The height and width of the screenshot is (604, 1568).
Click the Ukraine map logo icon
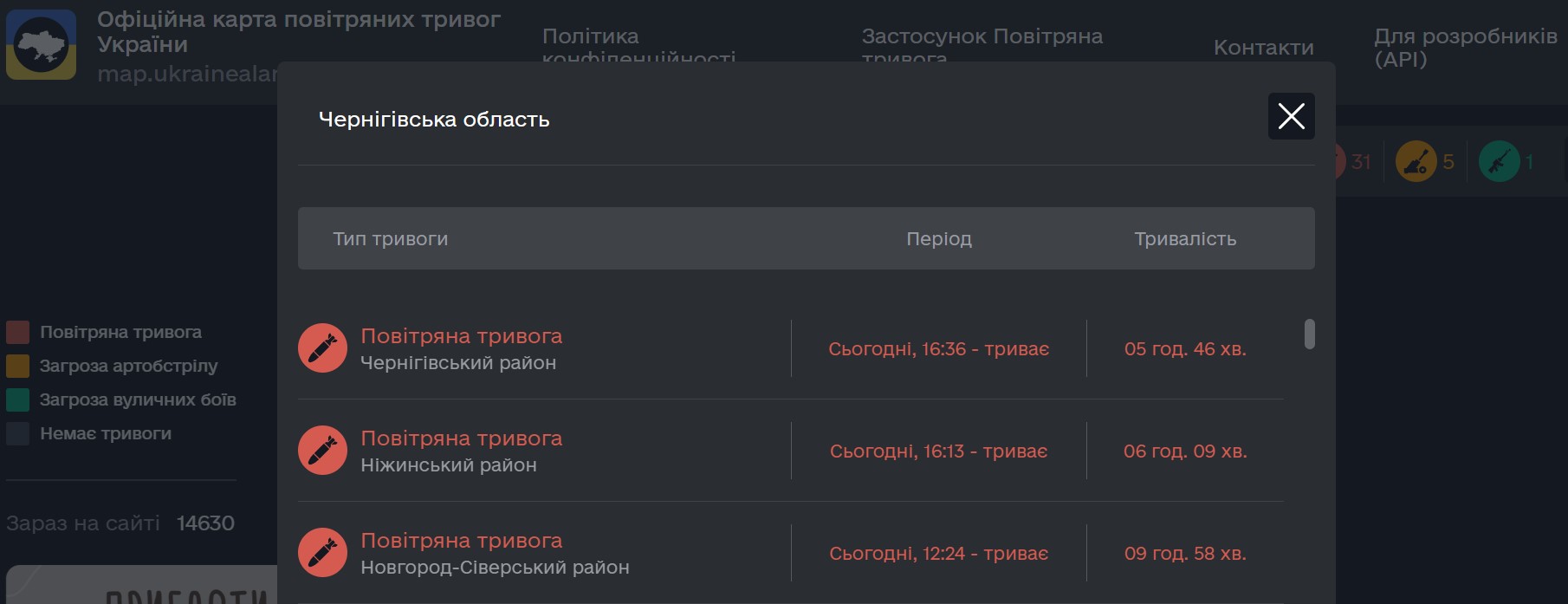(42, 45)
